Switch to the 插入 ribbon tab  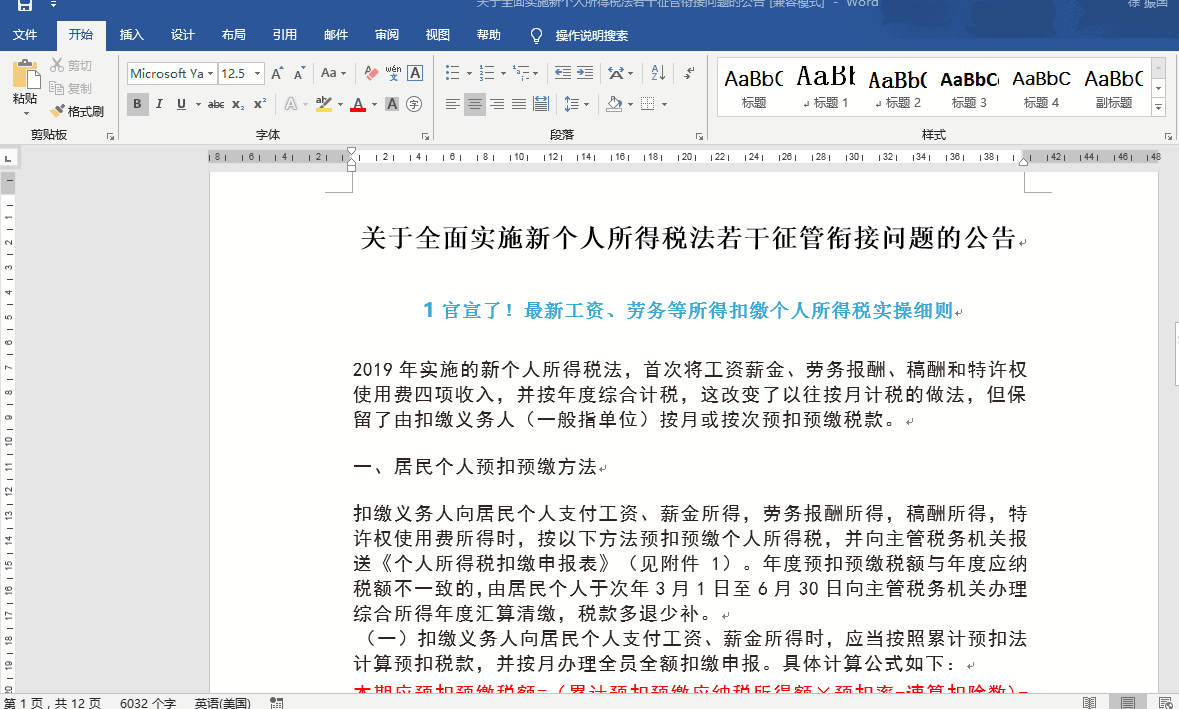coord(131,33)
